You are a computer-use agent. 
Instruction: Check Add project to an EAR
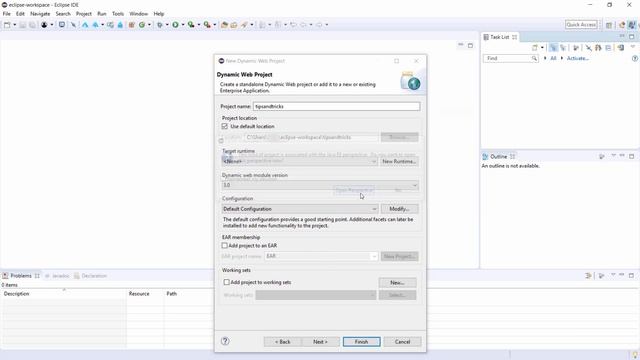pyautogui.click(x=224, y=245)
